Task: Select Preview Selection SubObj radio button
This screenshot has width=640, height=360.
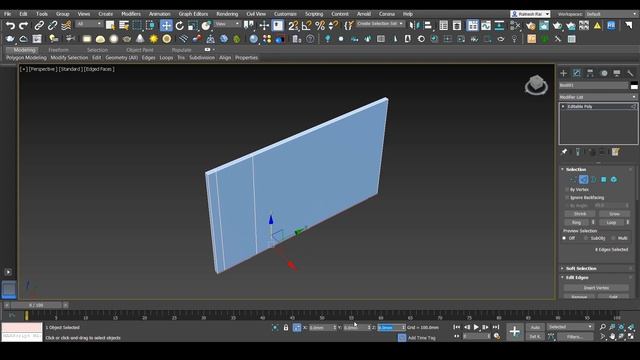Action: click(586, 238)
